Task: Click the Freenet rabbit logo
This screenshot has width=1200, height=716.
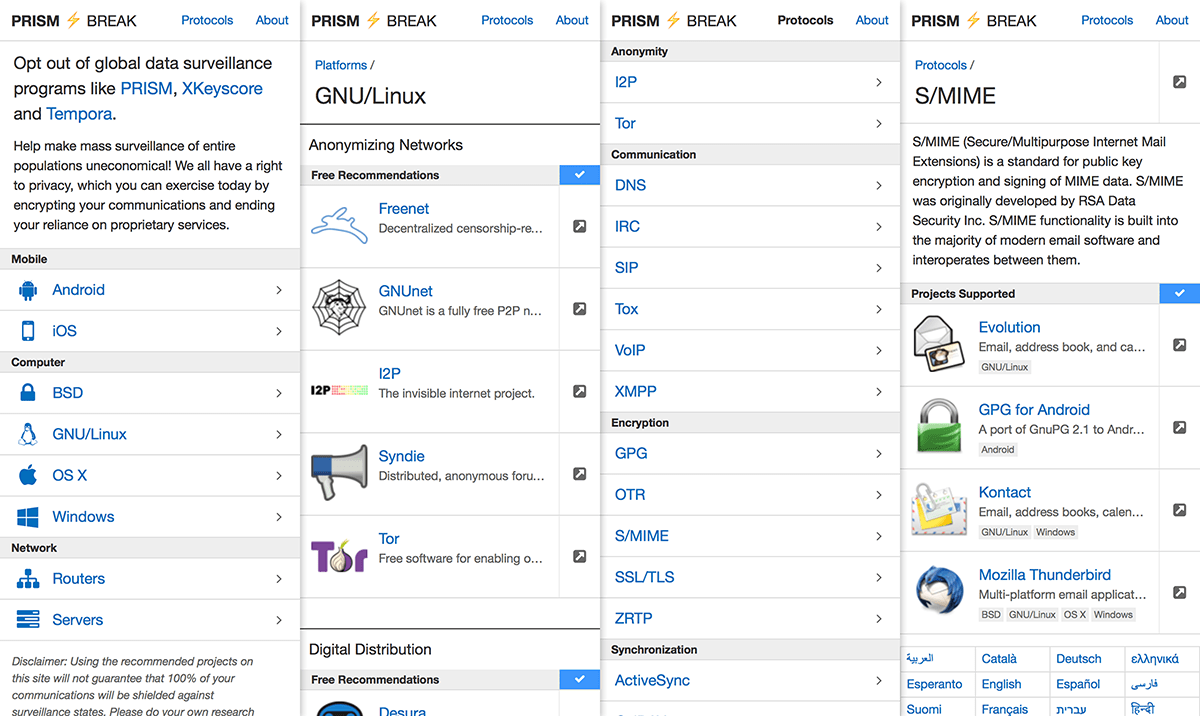Action: click(339, 226)
